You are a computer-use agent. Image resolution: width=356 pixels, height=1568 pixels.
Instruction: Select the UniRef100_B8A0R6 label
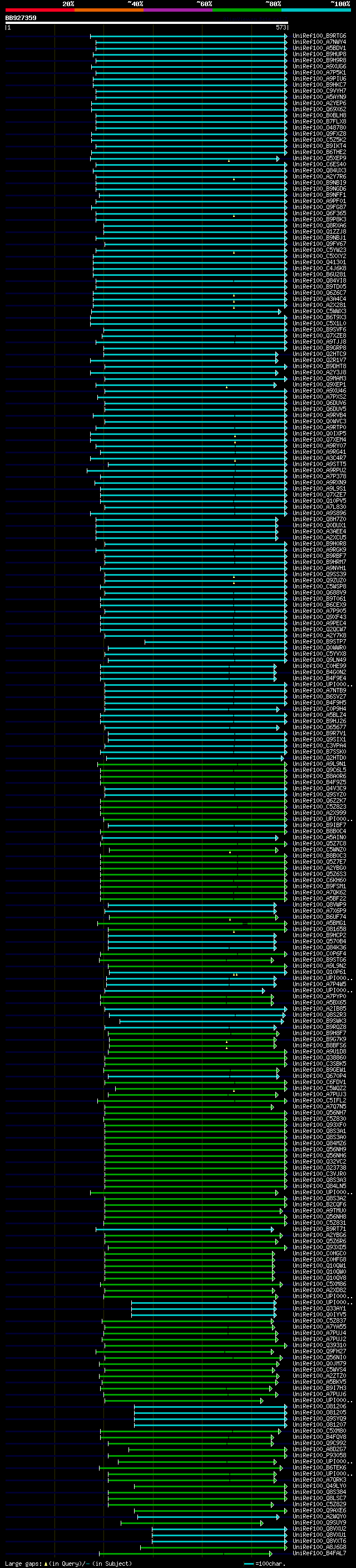click(319, 776)
